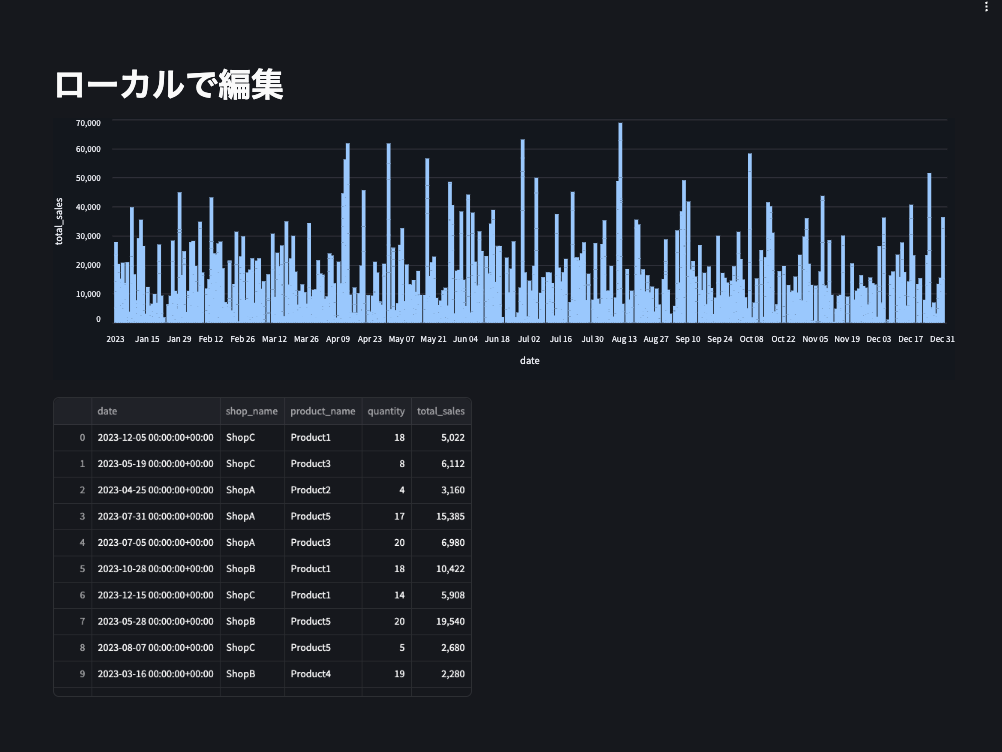Viewport: 1002px width, 752px height.
Task: Sort the table by quantity column
Action: click(385, 411)
